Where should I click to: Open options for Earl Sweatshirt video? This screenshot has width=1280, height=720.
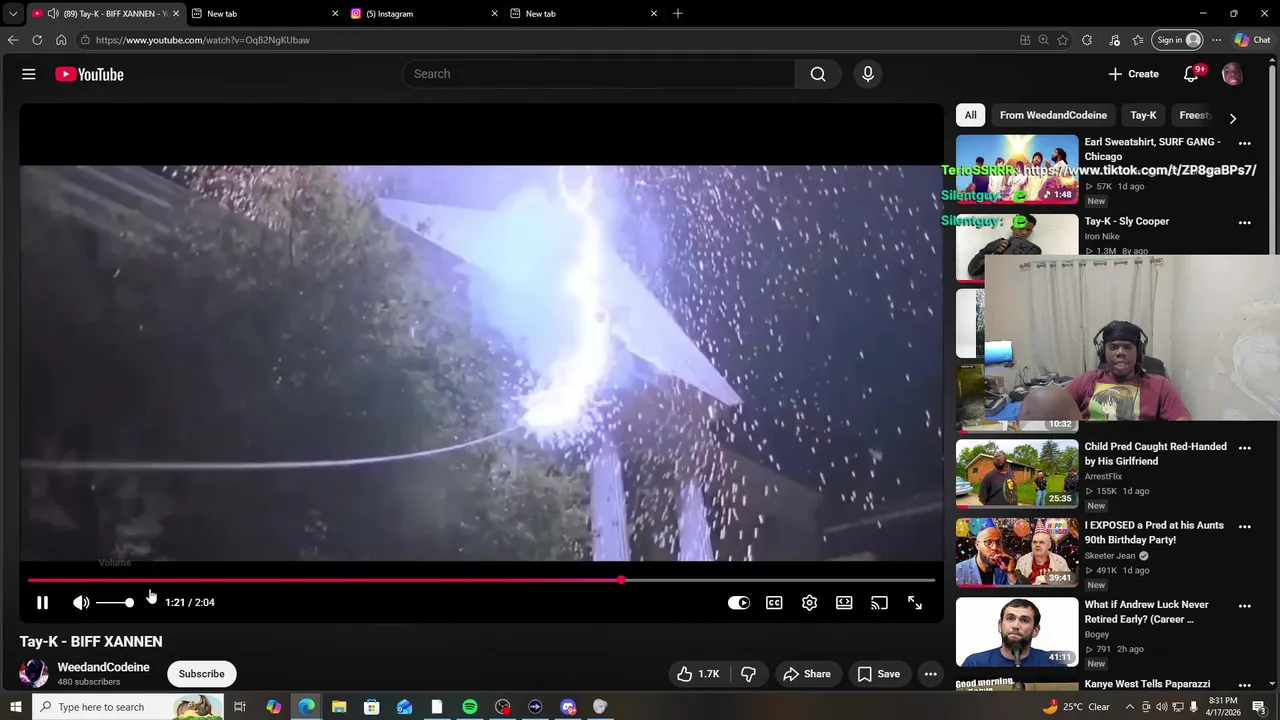point(1245,143)
